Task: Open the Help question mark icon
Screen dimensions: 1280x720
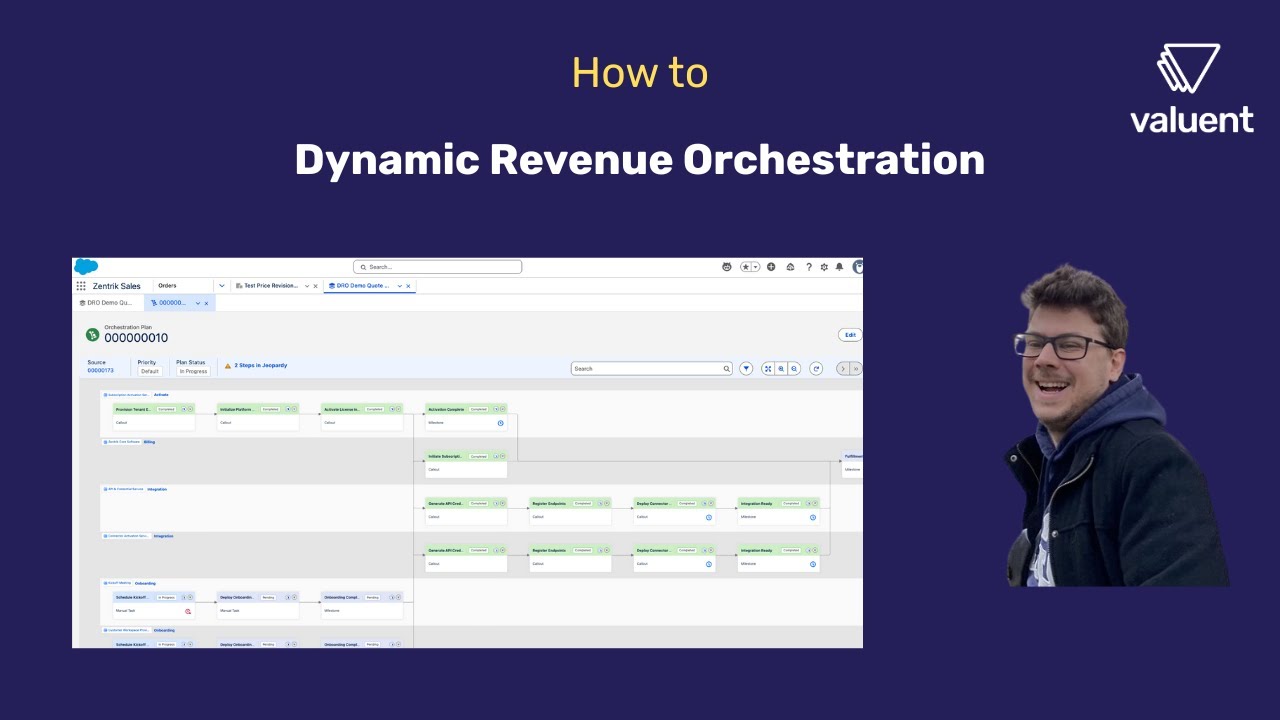Action: 809,267
